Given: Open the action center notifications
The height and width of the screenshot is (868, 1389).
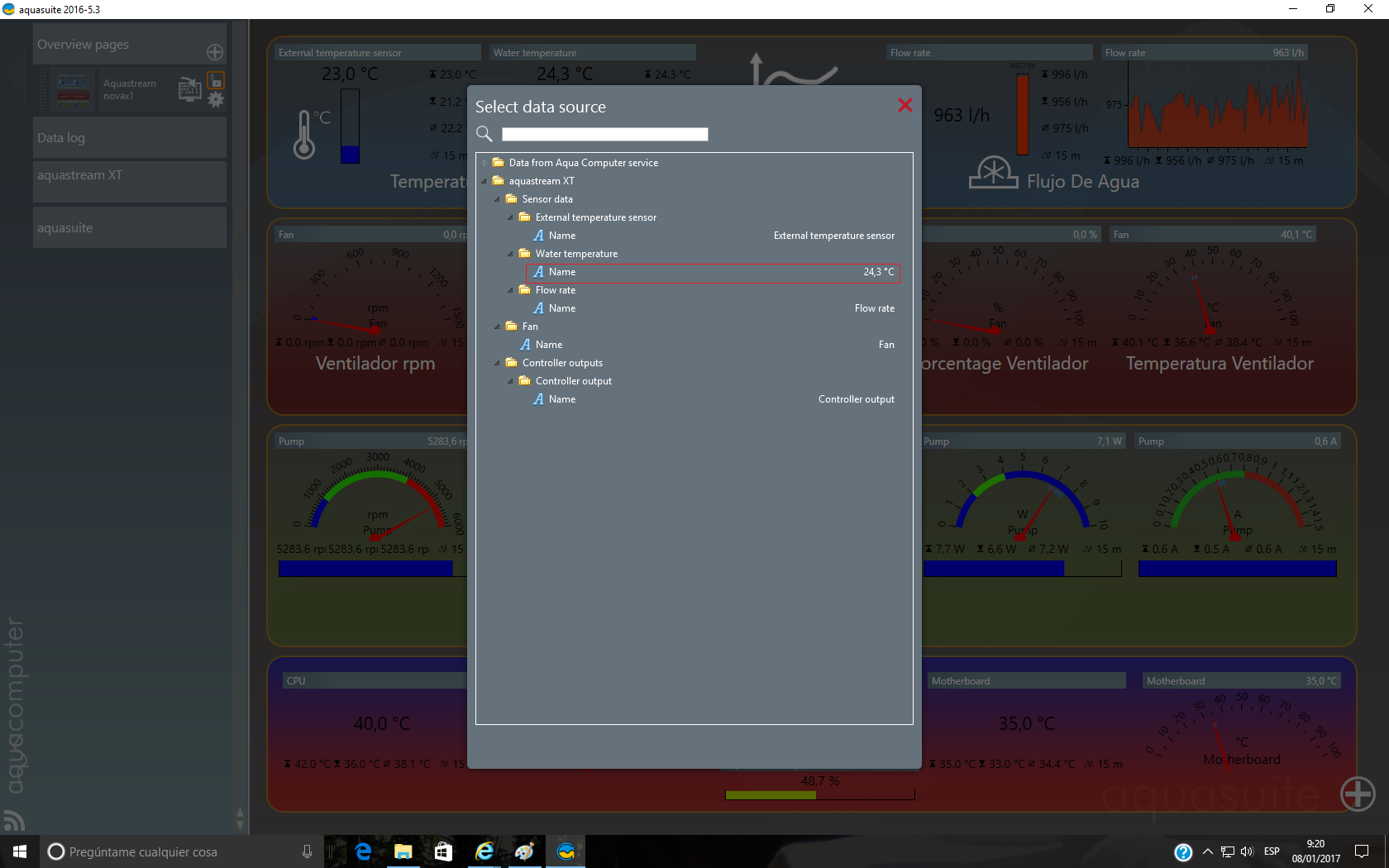Looking at the screenshot, I should click(x=1362, y=851).
